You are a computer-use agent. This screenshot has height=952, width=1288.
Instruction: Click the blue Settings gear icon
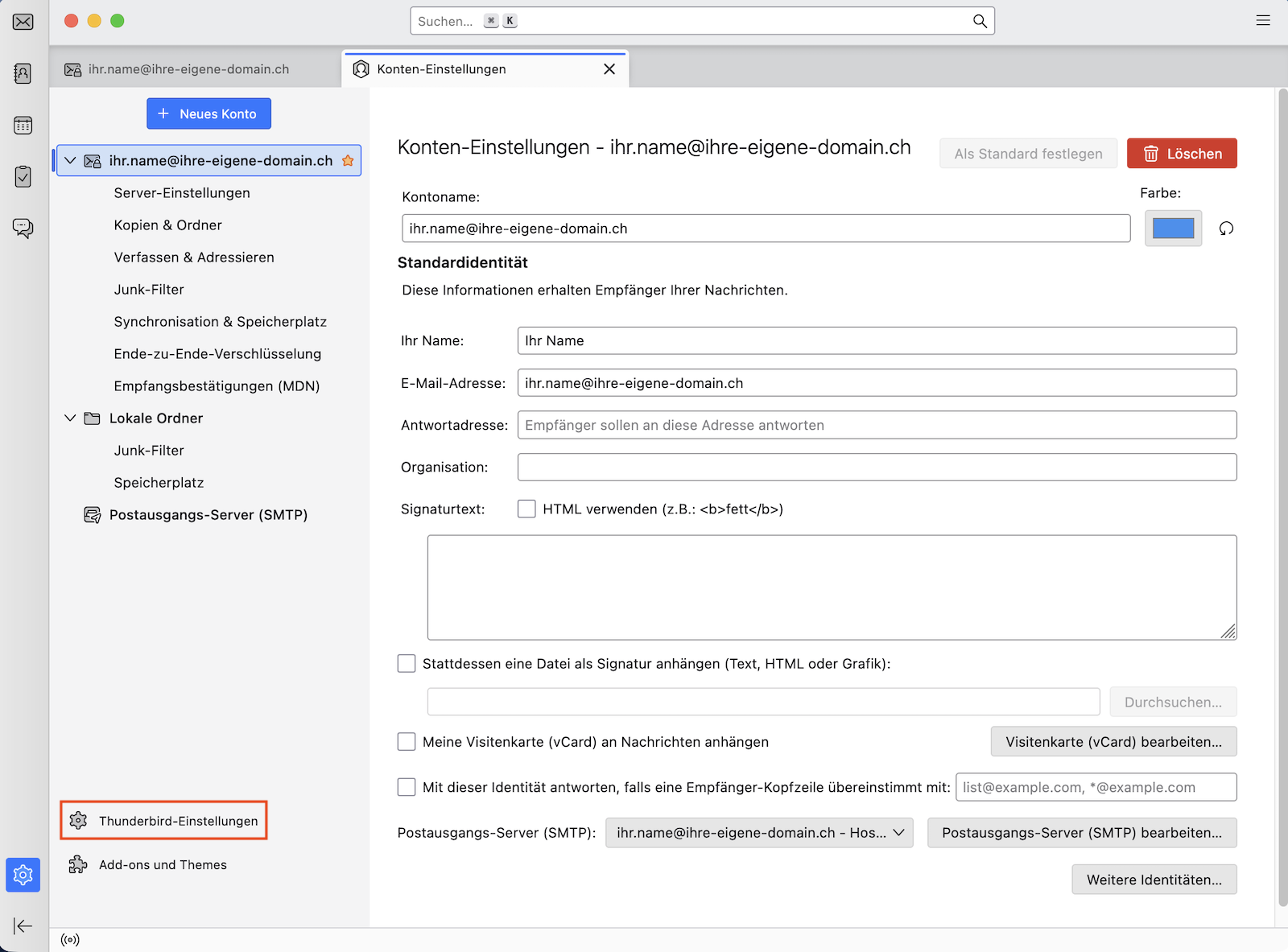[23, 875]
